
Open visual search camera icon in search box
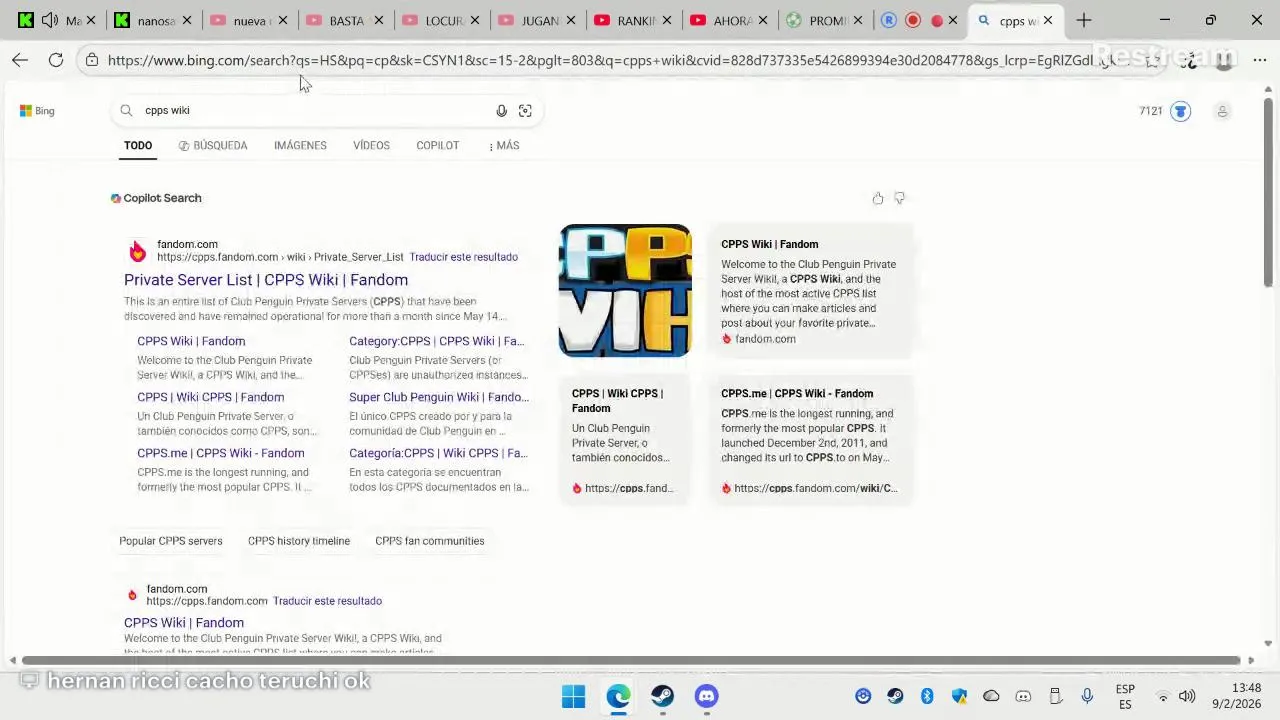(525, 111)
